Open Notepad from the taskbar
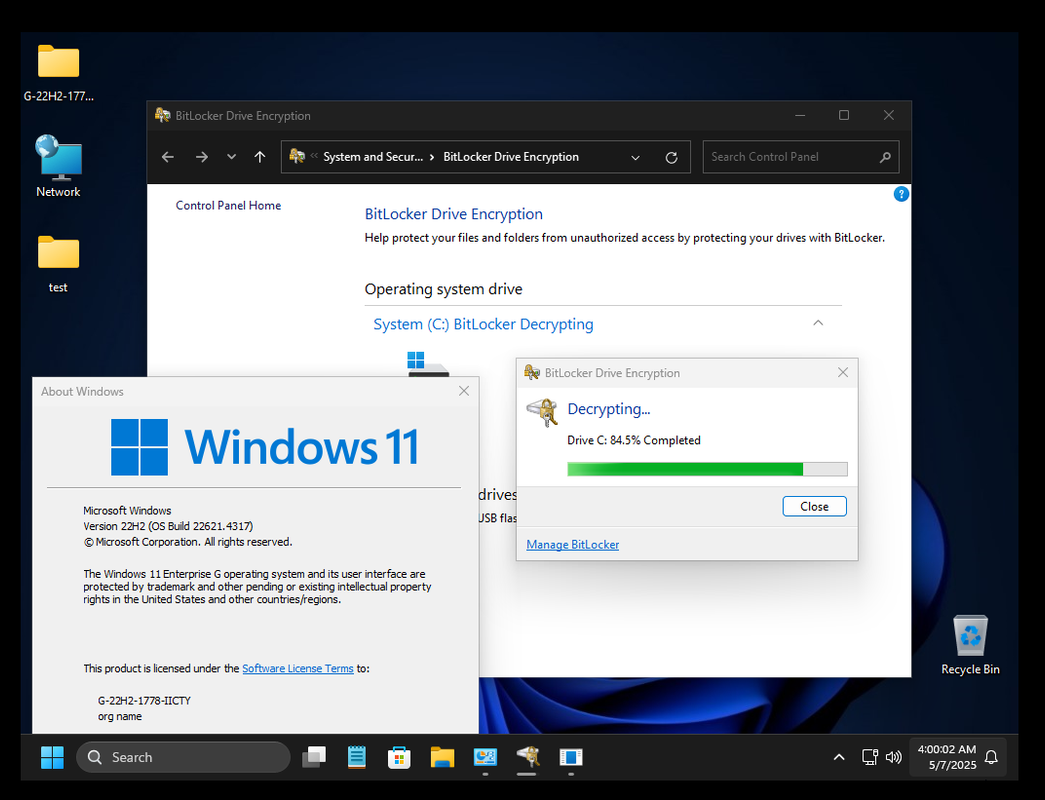The image size is (1045, 800). 357,757
